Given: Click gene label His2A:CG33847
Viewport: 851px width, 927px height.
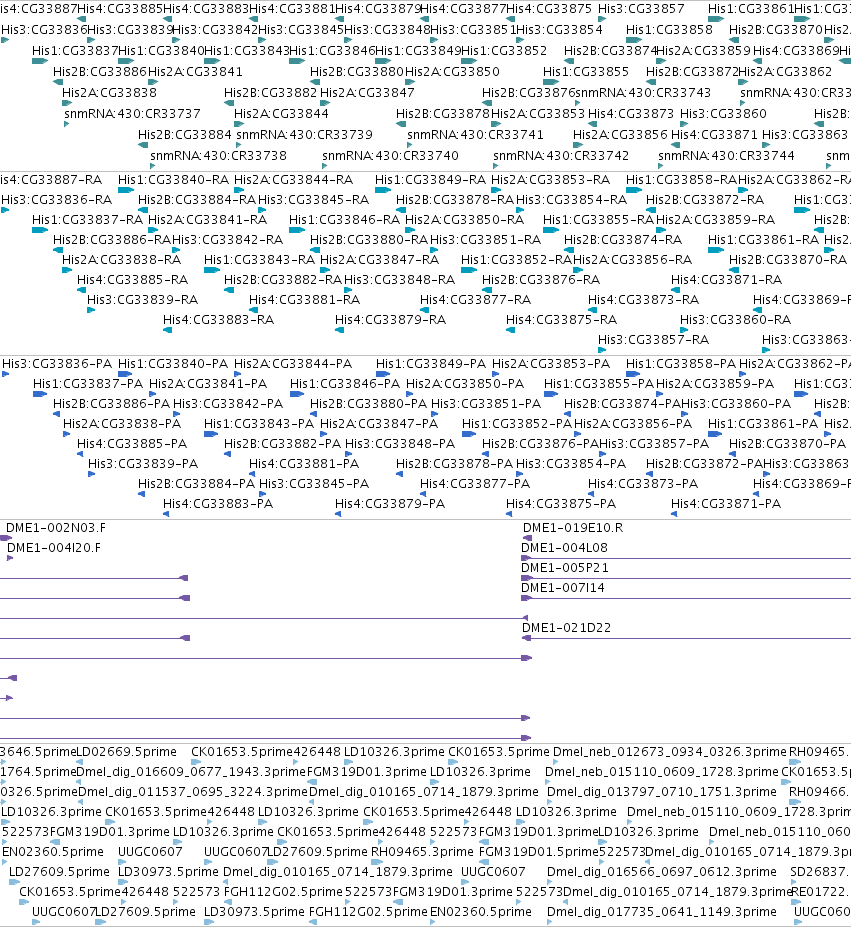Looking at the screenshot, I should [367, 93].
